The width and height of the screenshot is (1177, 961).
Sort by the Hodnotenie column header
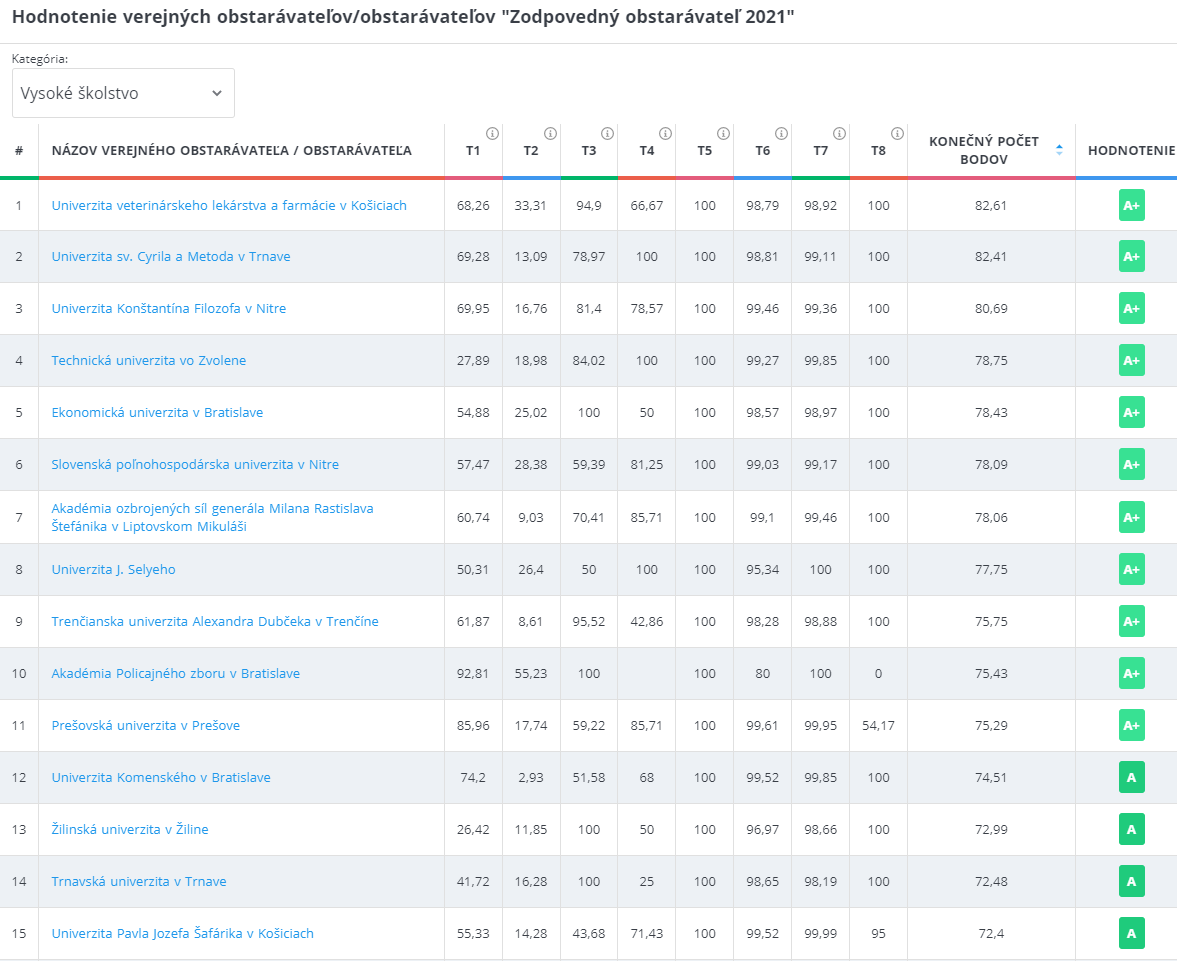(x=1131, y=150)
